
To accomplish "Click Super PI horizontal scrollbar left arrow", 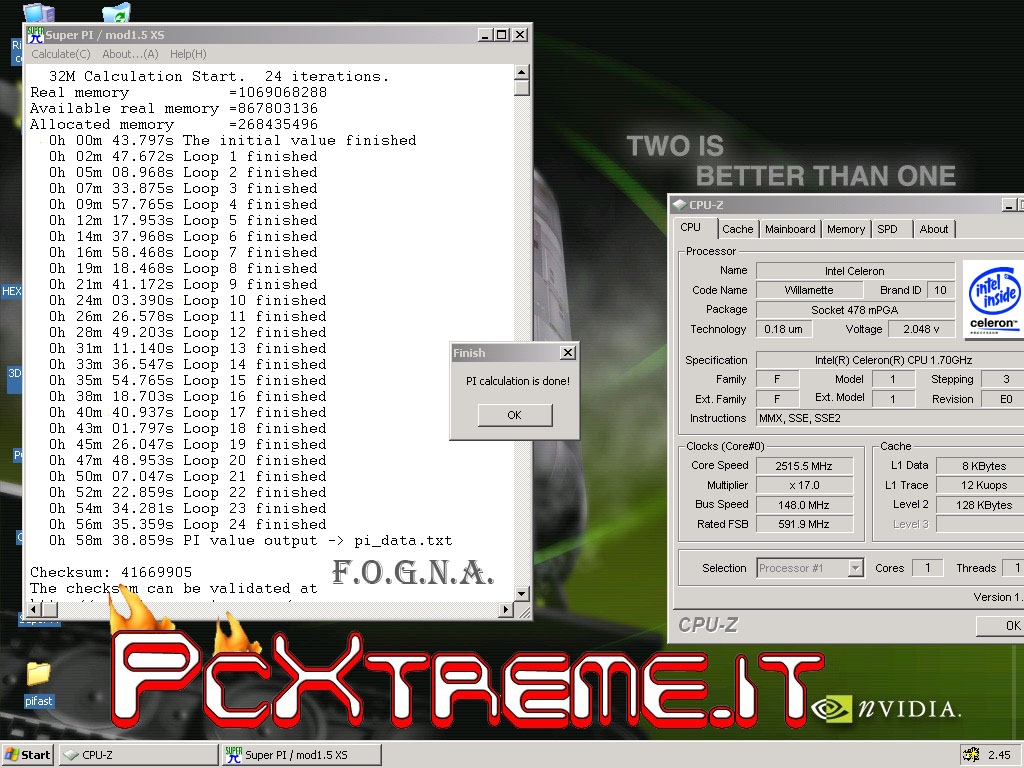I will (34, 609).
